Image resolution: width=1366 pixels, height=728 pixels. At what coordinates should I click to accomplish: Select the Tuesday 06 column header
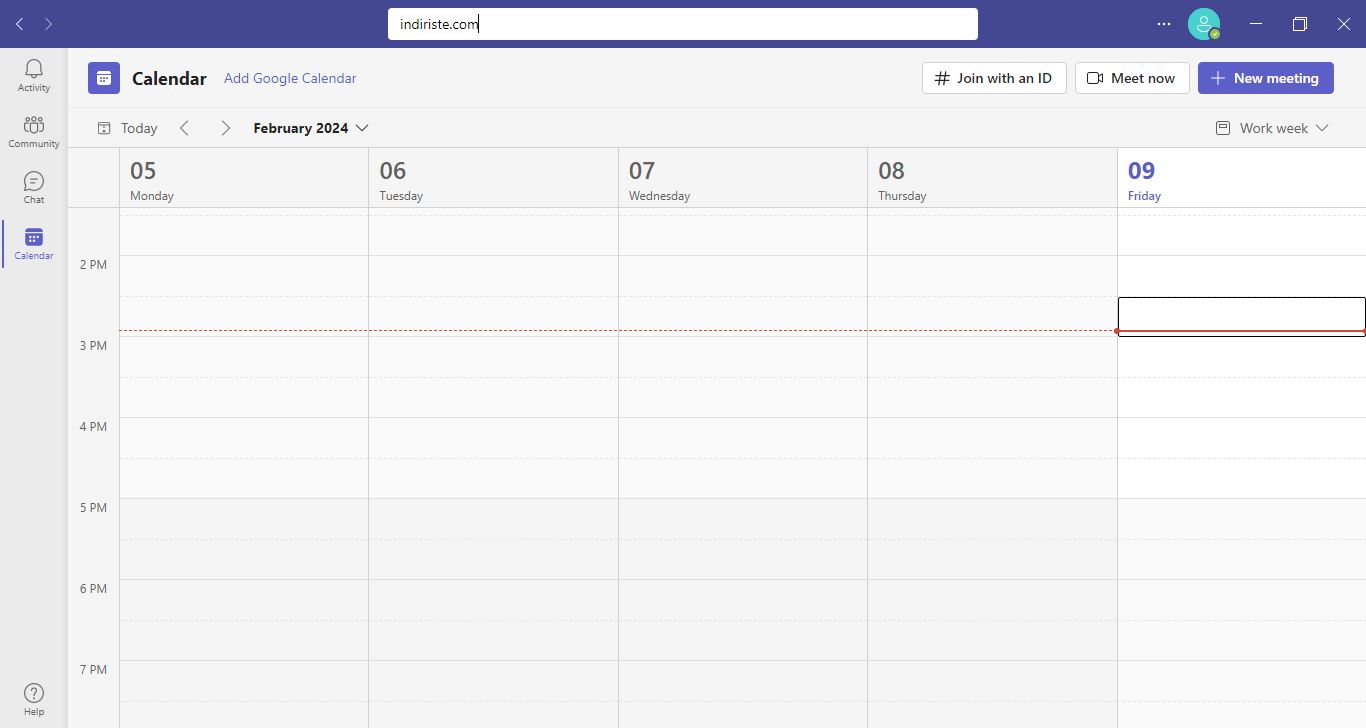click(493, 179)
